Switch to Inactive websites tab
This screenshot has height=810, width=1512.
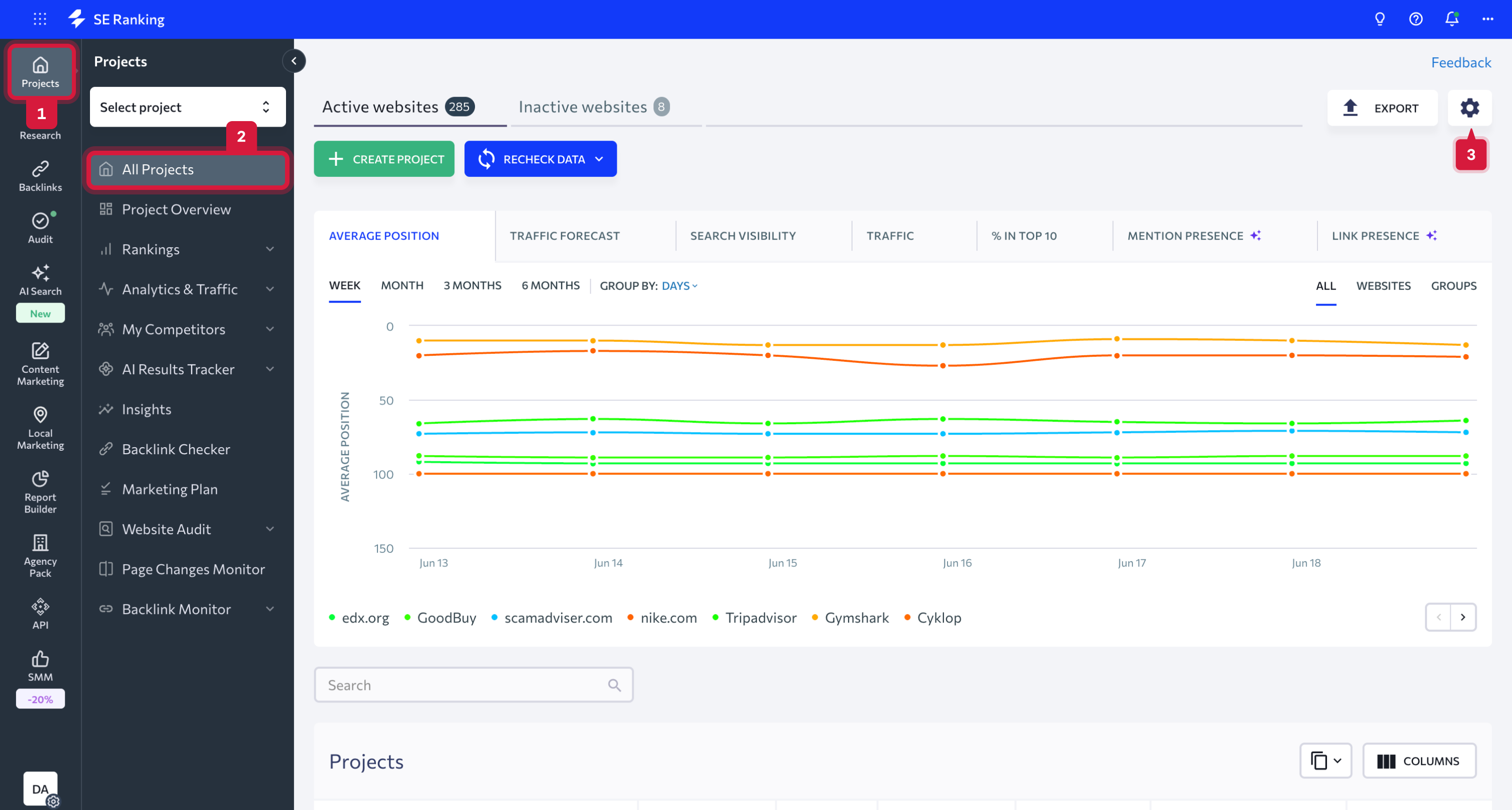594,107
